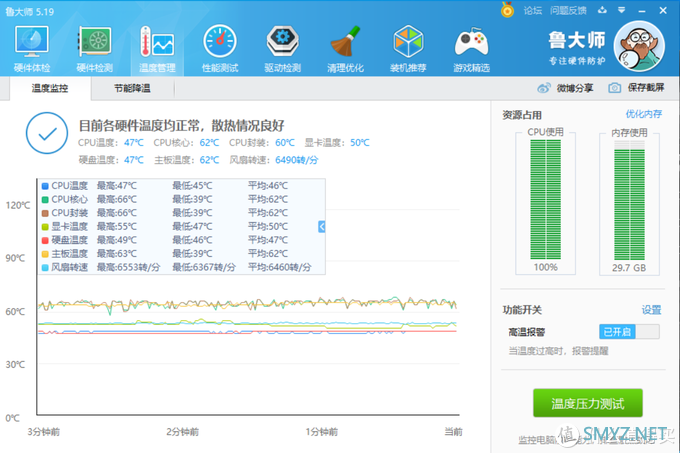Click CPU核心 62℃ reading in summary
This screenshot has width=680, height=453.
coord(209,143)
